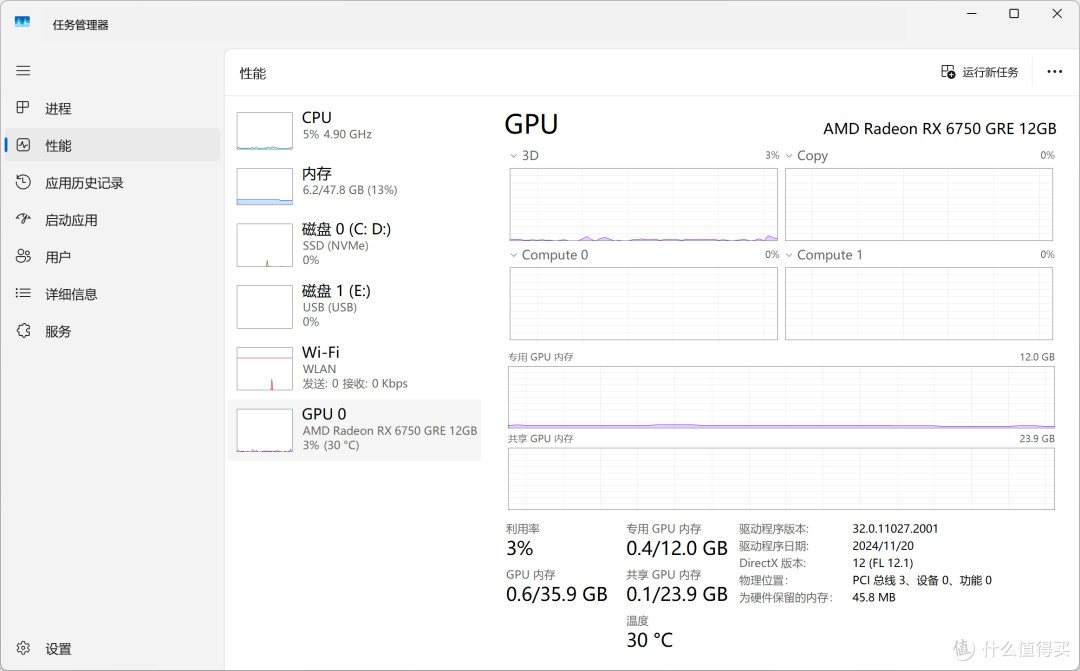
Task: Switch to 详细信息 tab
Action: point(112,294)
